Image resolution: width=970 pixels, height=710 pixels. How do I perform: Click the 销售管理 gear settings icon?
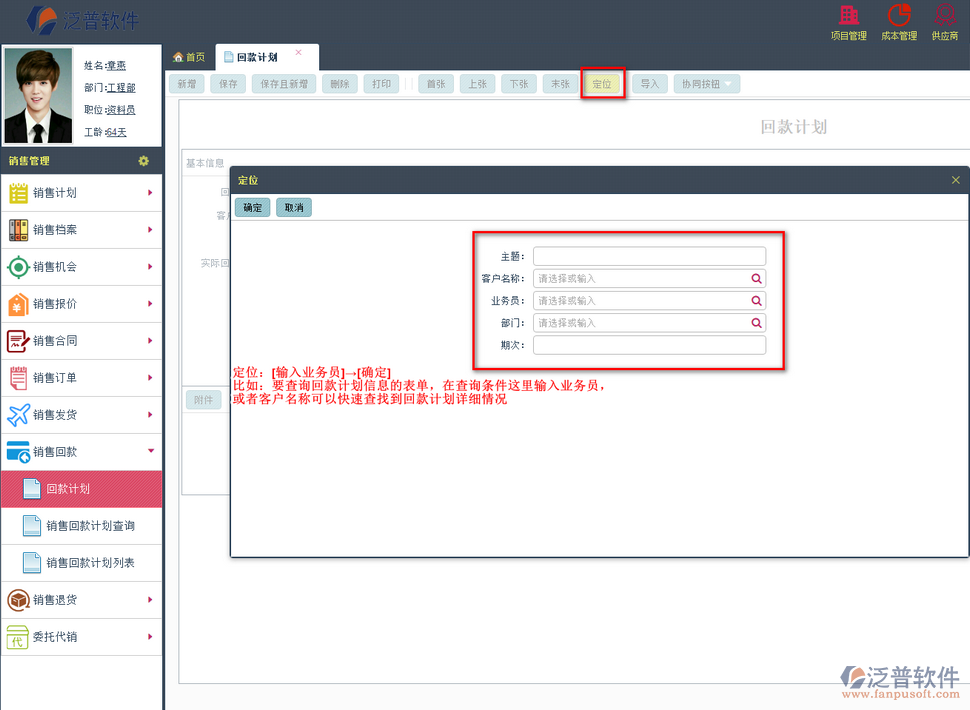point(144,161)
